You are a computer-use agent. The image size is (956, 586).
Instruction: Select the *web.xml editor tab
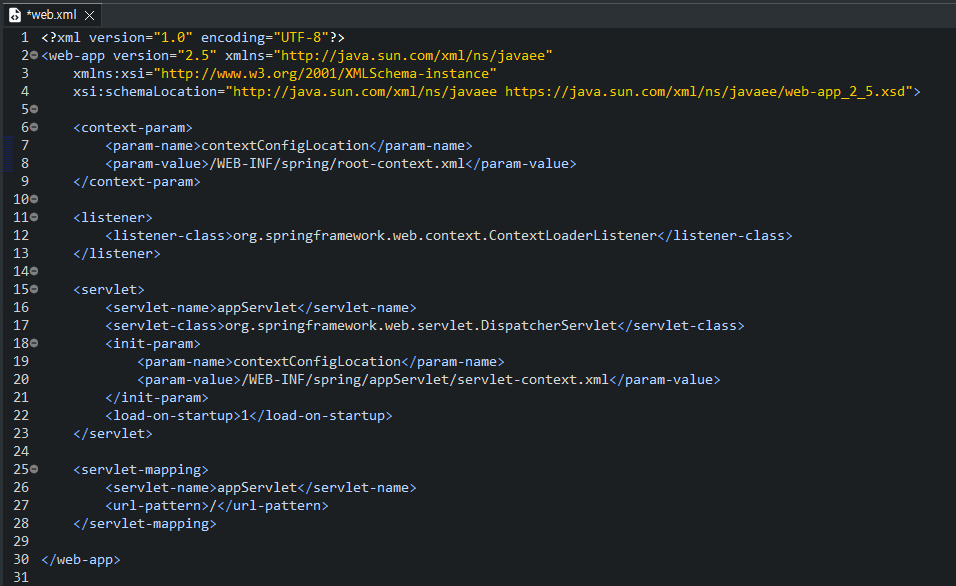point(51,15)
